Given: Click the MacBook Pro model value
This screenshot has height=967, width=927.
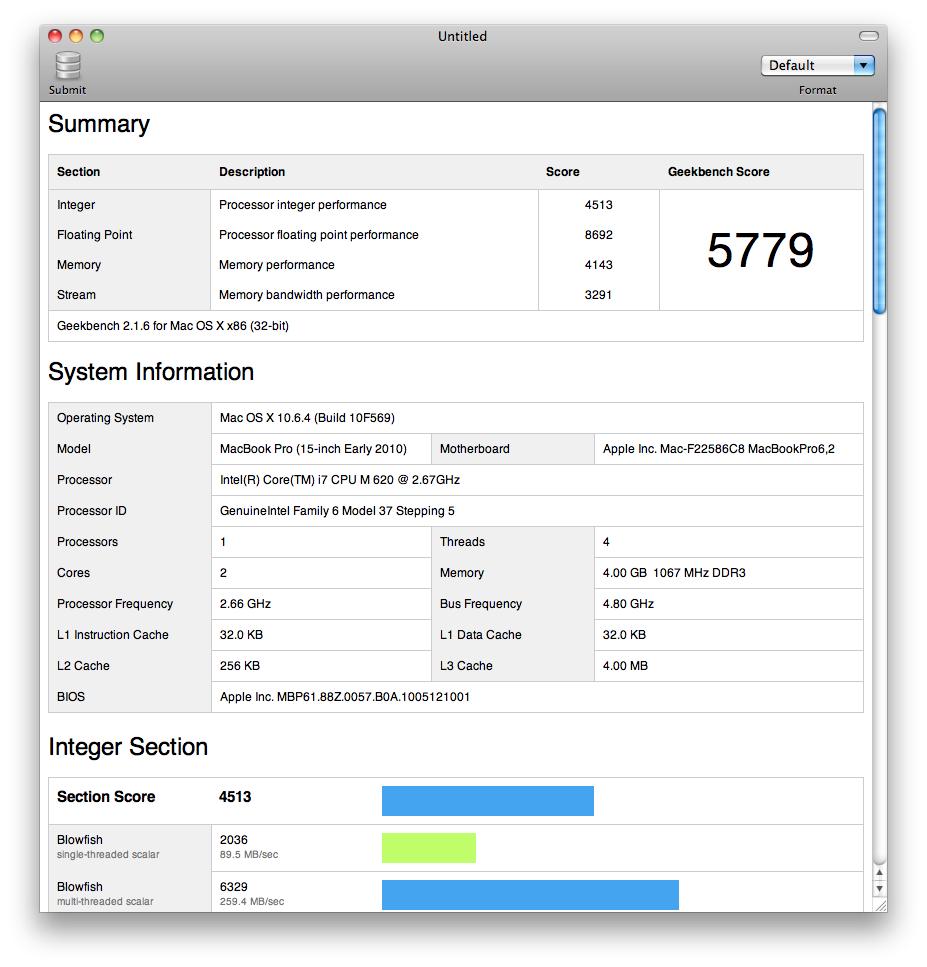Looking at the screenshot, I should [x=313, y=449].
